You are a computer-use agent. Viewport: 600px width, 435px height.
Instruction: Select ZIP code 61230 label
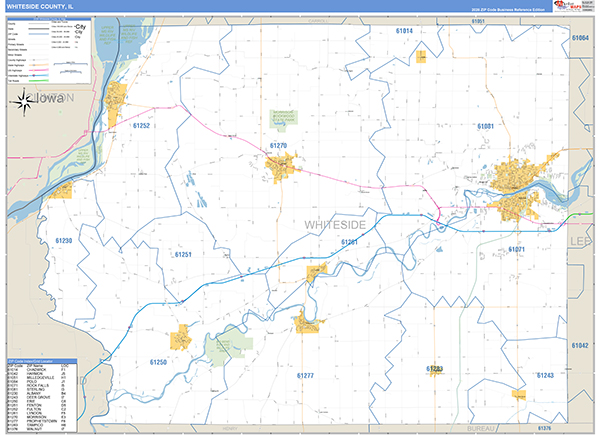tap(64, 241)
